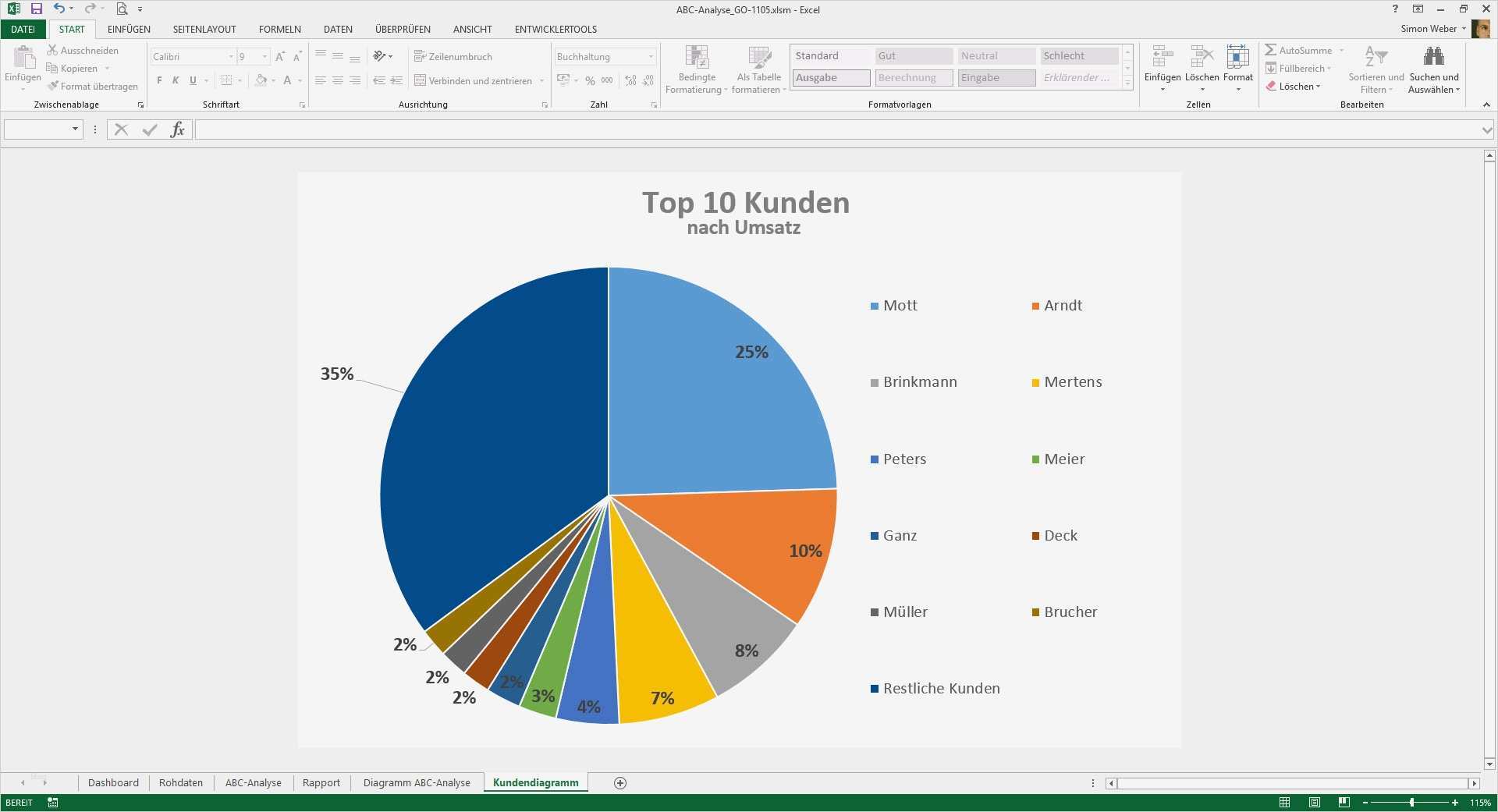Add a new worksheet with the plus button
1498x812 pixels.
(619, 782)
